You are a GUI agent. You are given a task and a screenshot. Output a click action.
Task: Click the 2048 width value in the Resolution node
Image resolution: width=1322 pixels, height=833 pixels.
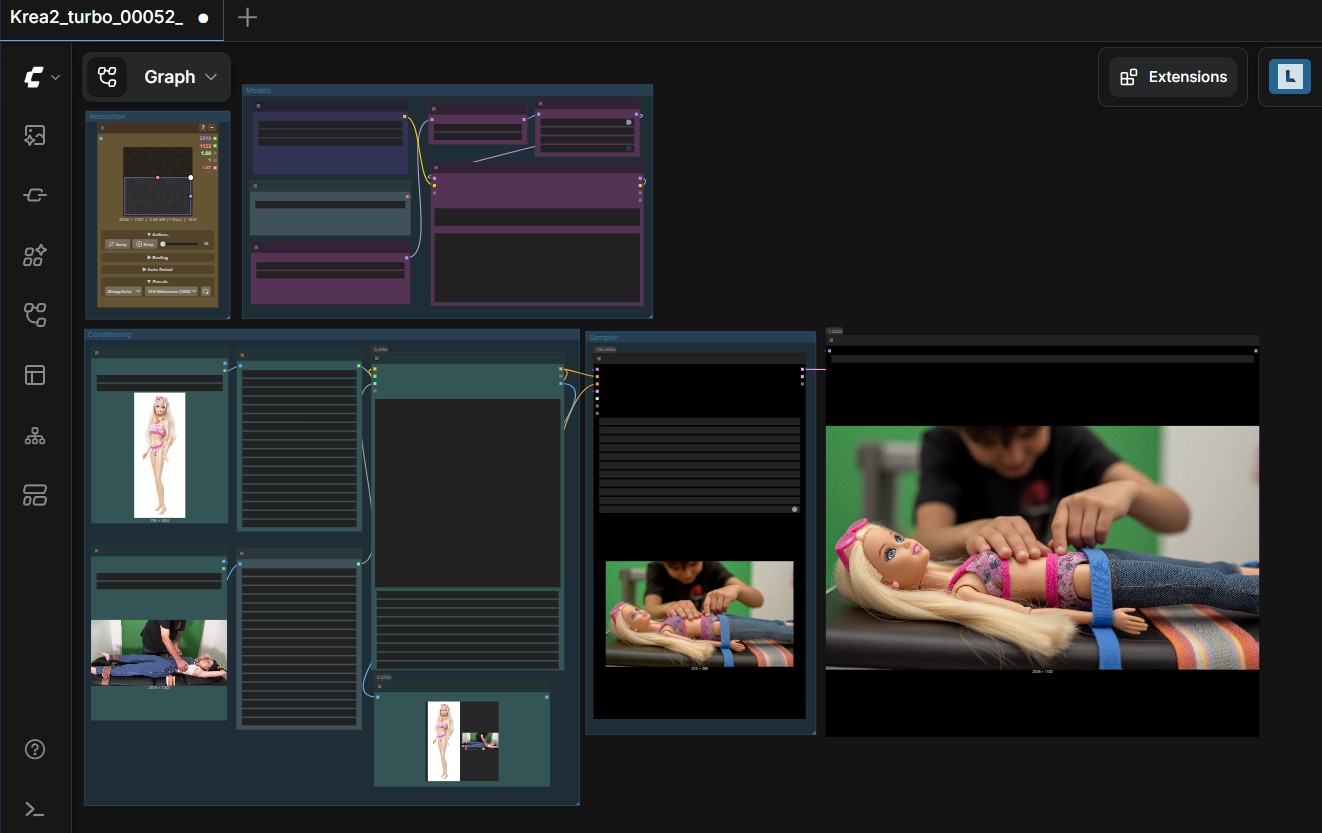click(205, 138)
